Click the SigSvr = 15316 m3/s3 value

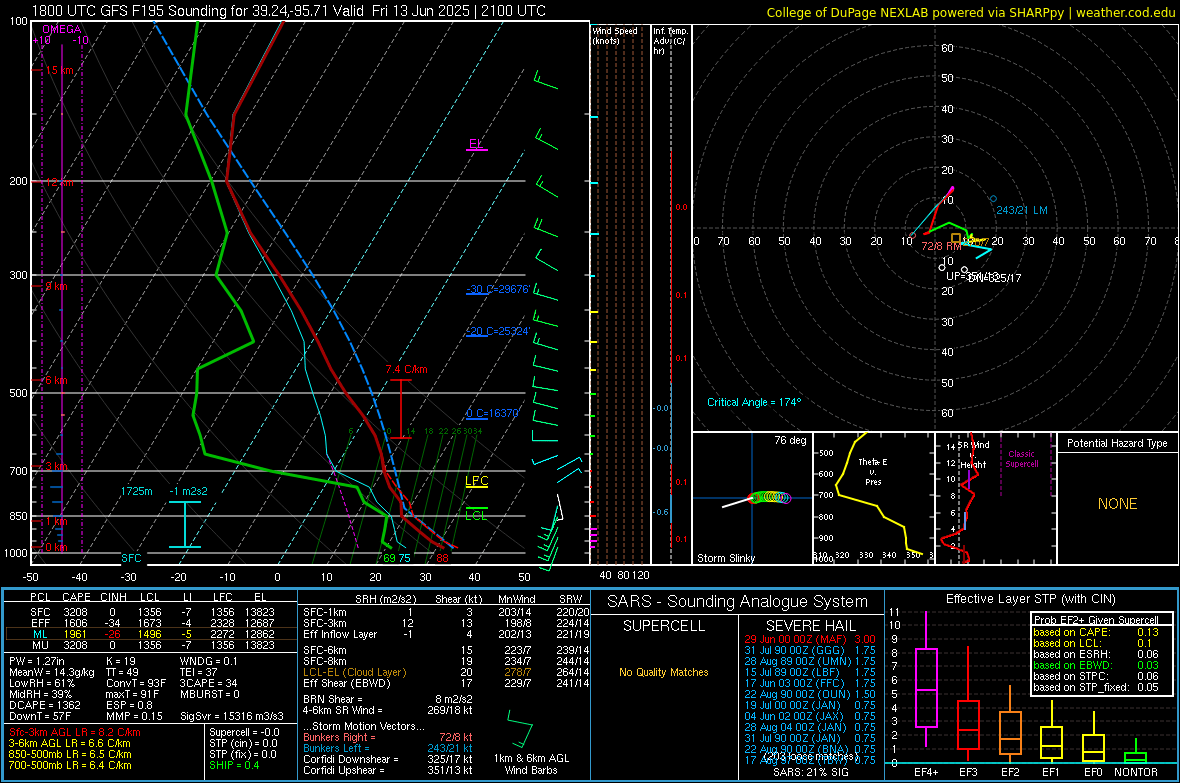coord(232,716)
